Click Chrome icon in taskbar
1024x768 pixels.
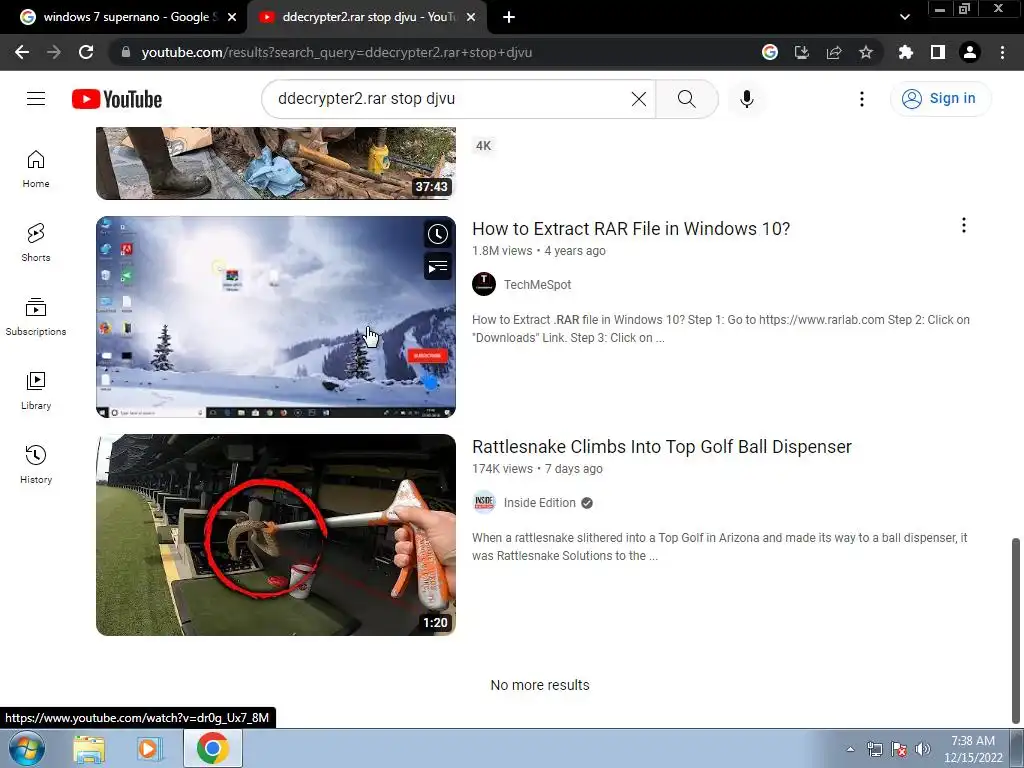pyautogui.click(x=212, y=748)
